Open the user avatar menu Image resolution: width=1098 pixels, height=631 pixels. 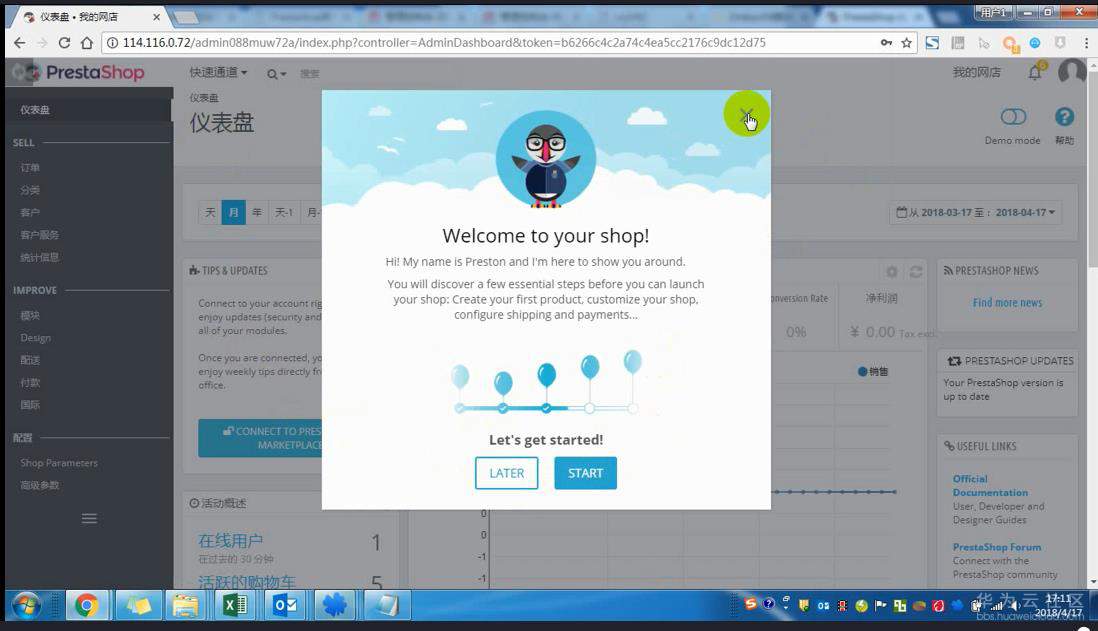[1071, 72]
